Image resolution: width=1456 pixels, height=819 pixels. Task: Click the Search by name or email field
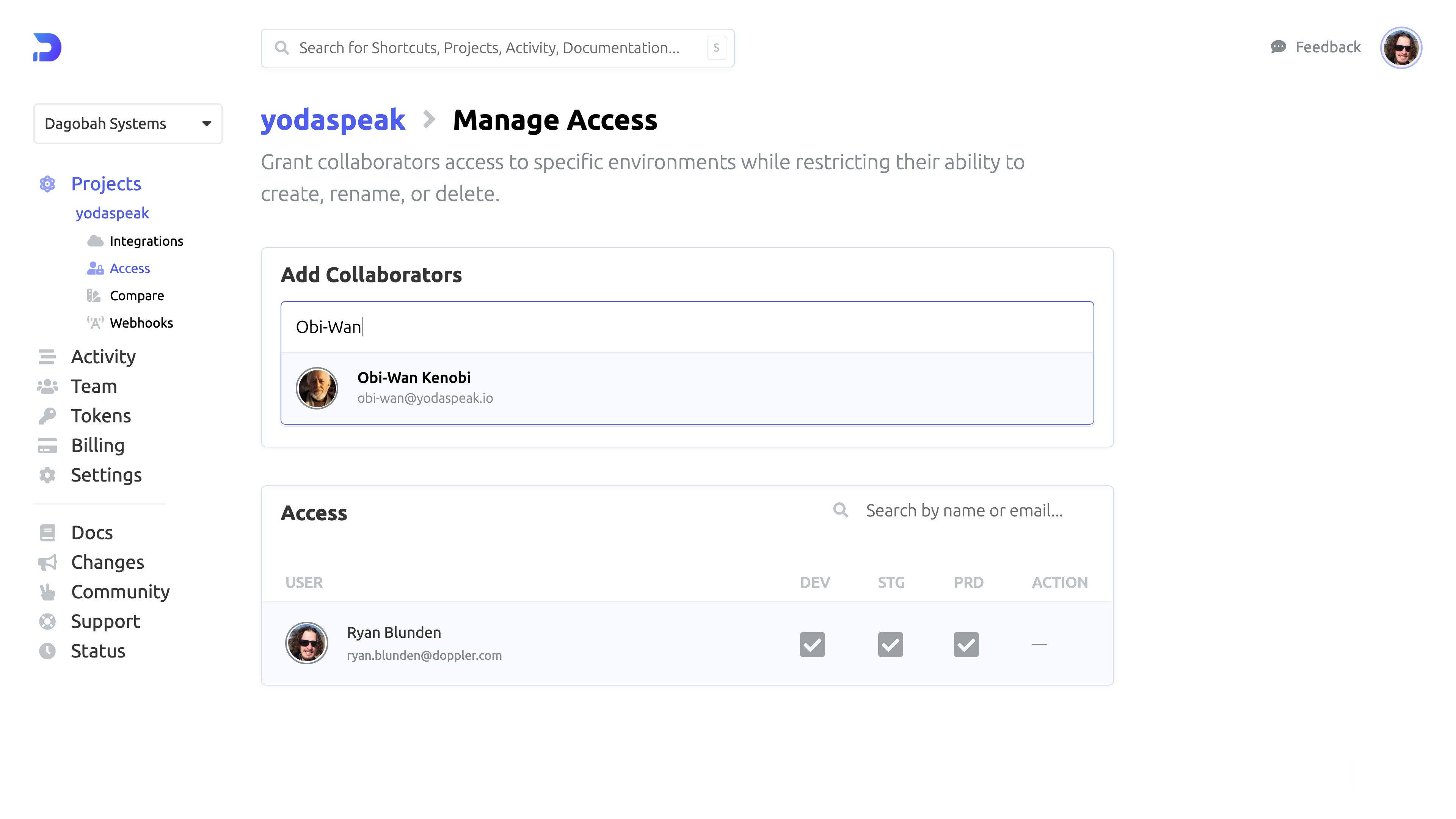[964, 510]
